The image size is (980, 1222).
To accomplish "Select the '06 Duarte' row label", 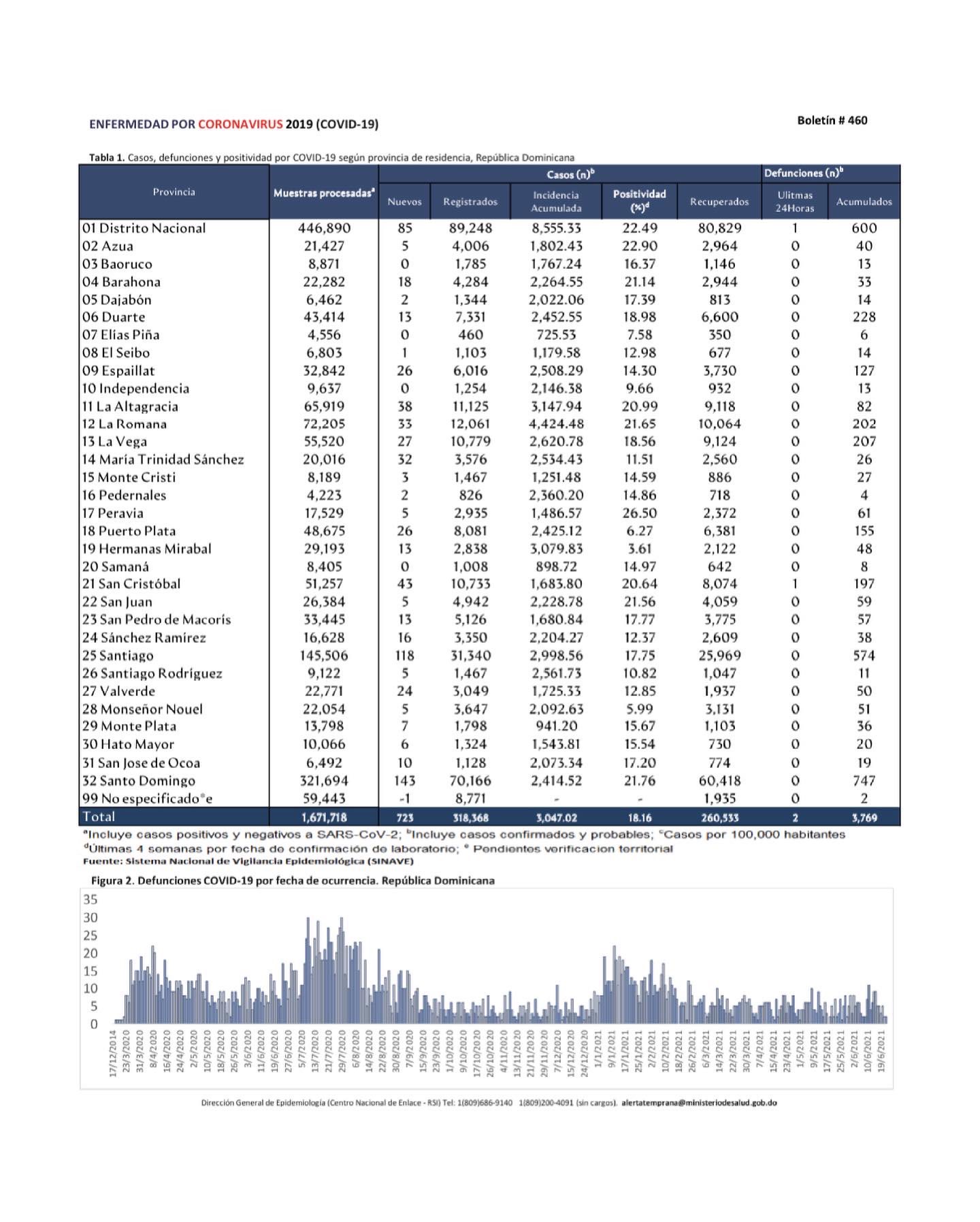I will coord(114,317).
